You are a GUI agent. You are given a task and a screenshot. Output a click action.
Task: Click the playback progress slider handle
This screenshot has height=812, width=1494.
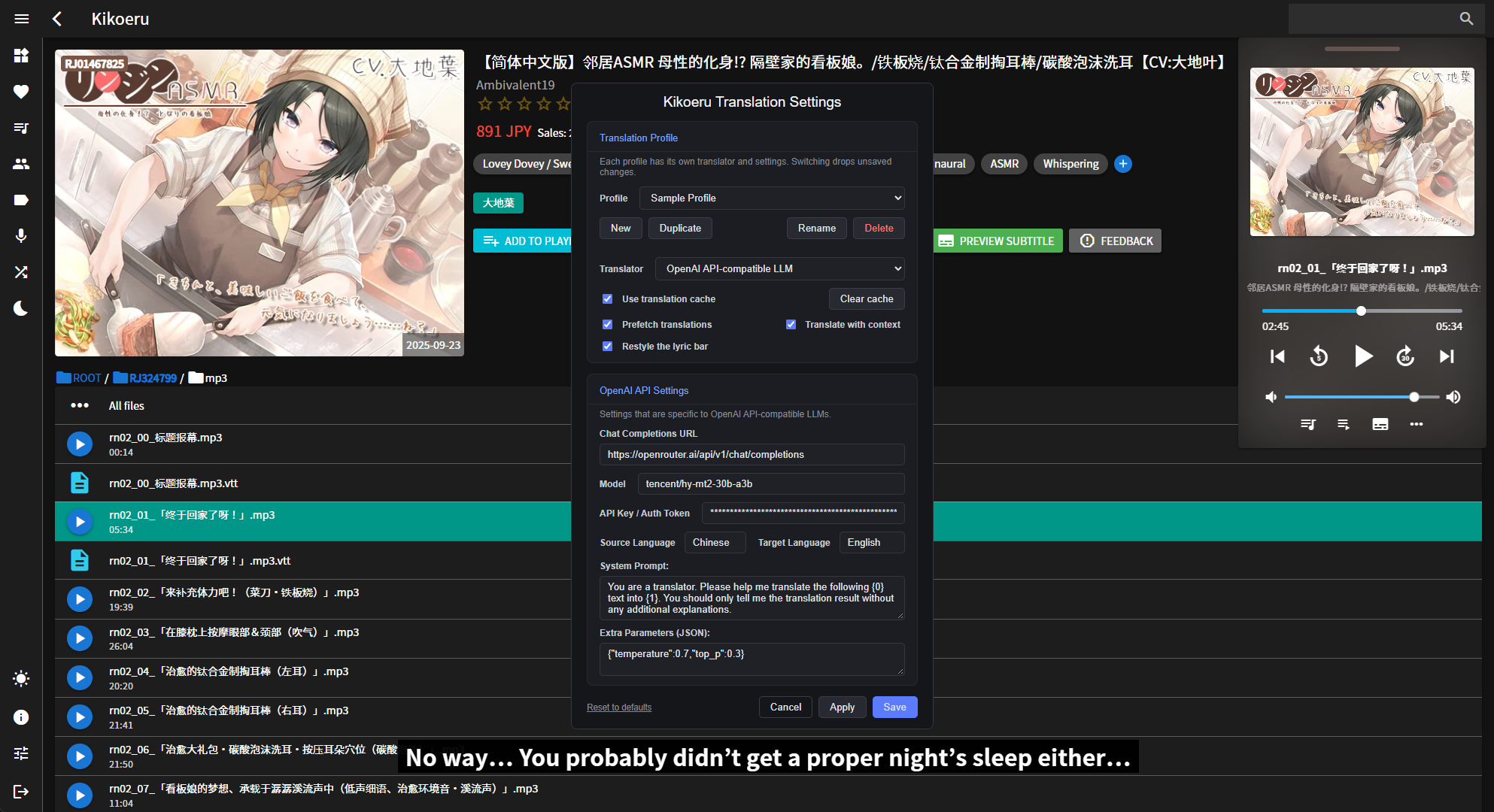(1361, 311)
